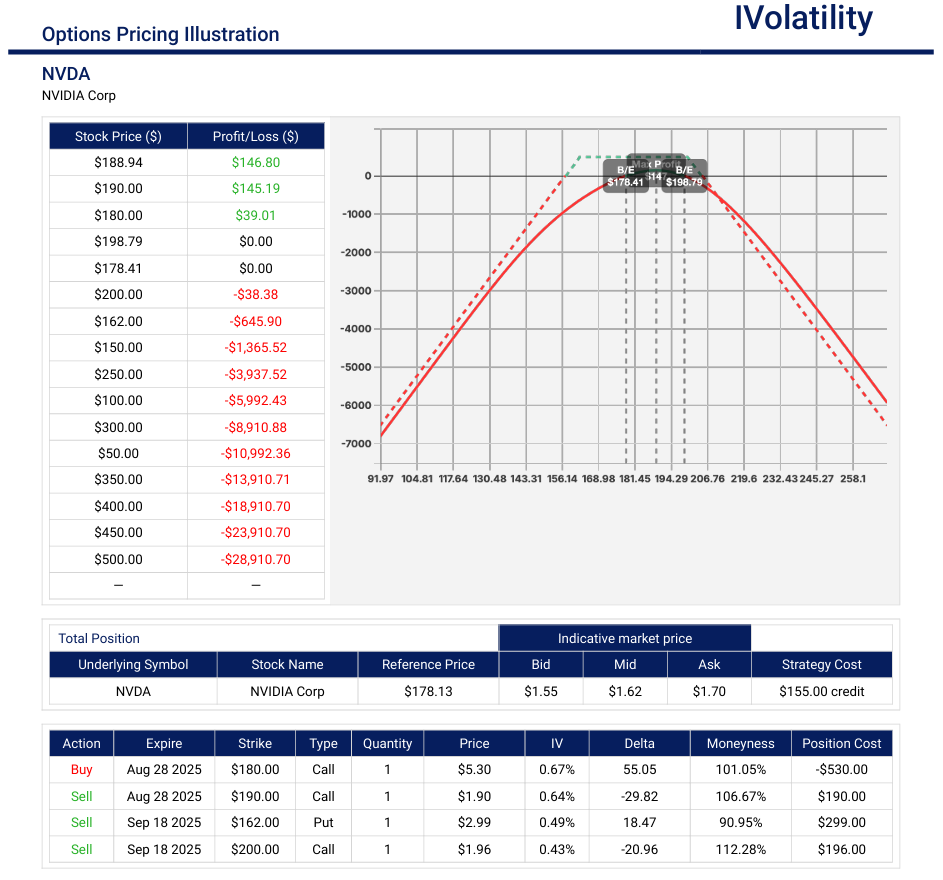Select the $450.00 stock price cell
The width and height of the screenshot is (943, 880).
click(x=118, y=532)
